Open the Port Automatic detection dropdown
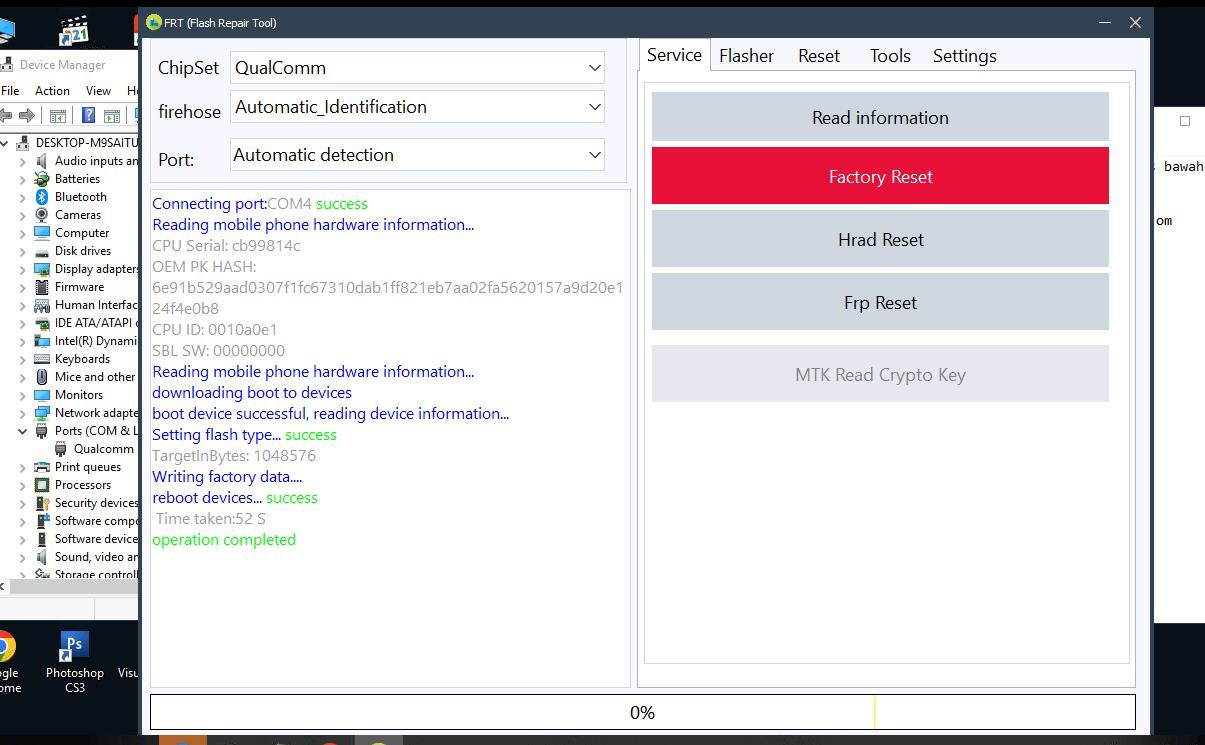Image resolution: width=1205 pixels, height=745 pixels. [417, 155]
